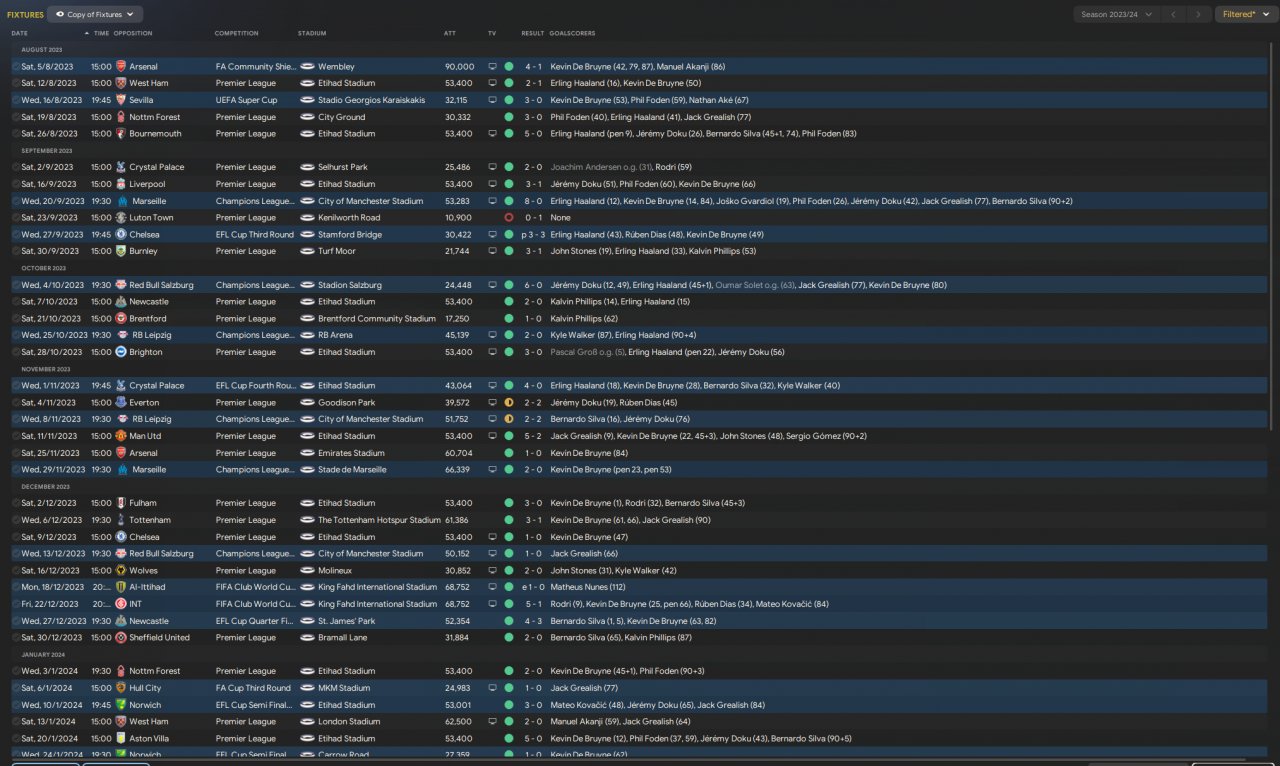Image resolution: width=1280 pixels, height=766 pixels.
Task: Click the Wolves club badge
Action: [x=121, y=570]
